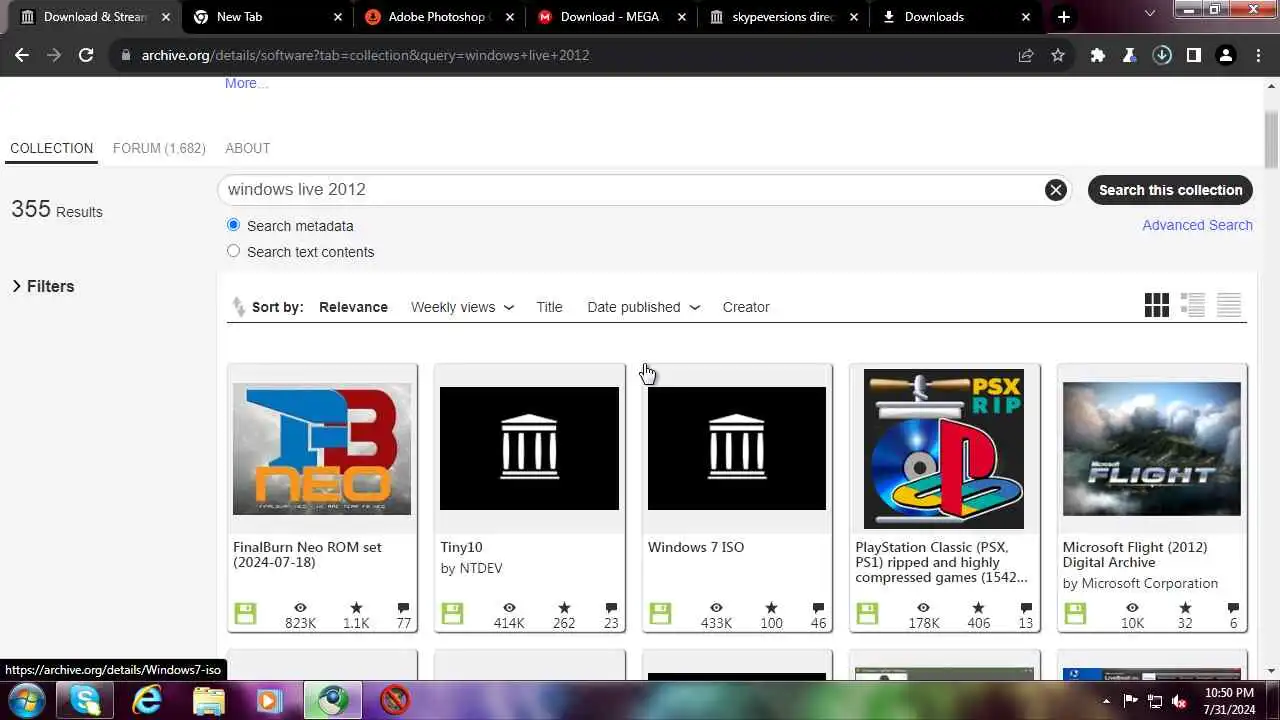Click the volume icon in system tray
Viewport: 1280px width, 720px height.
click(1179, 701)
